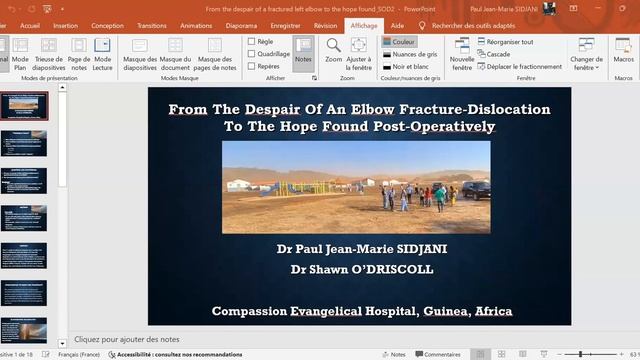Screen dimensions: 640x360
Task: Select Noir et blanc mode
Action: [406, 66]
